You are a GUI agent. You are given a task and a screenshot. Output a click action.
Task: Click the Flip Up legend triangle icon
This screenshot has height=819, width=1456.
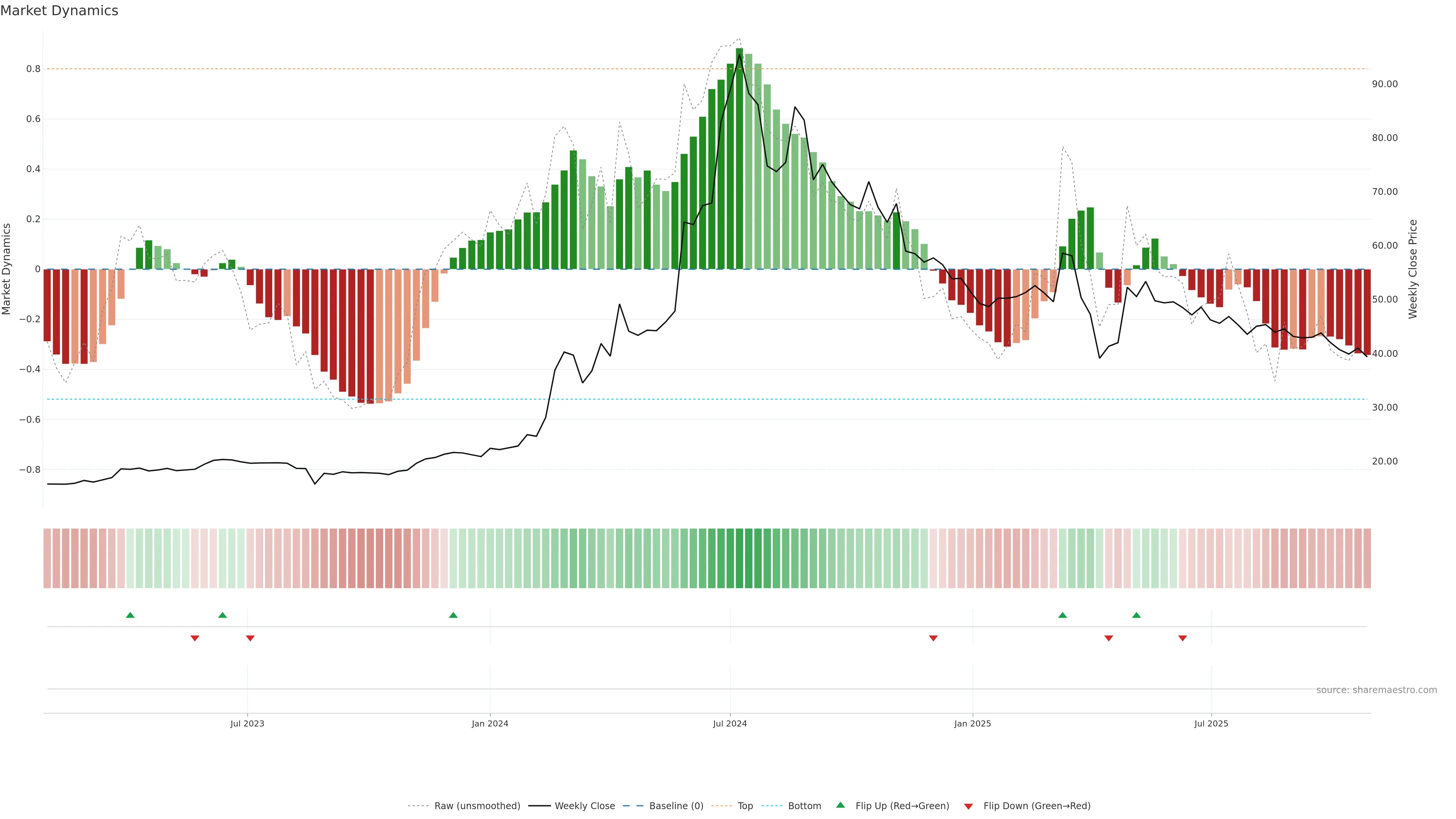[x=841, y=805]
